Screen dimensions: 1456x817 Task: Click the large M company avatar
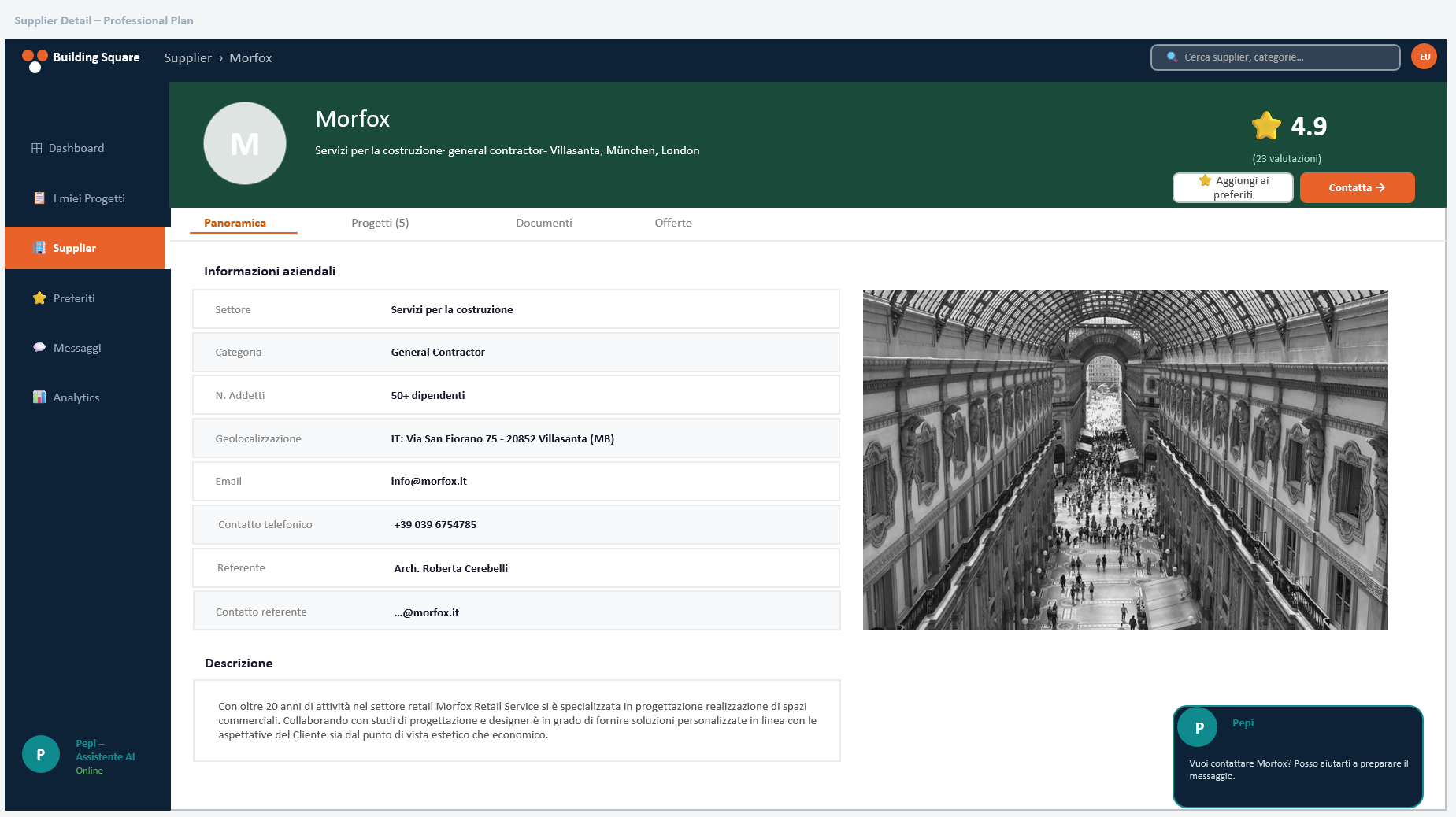pyautogui.click(x=245, y=143)
